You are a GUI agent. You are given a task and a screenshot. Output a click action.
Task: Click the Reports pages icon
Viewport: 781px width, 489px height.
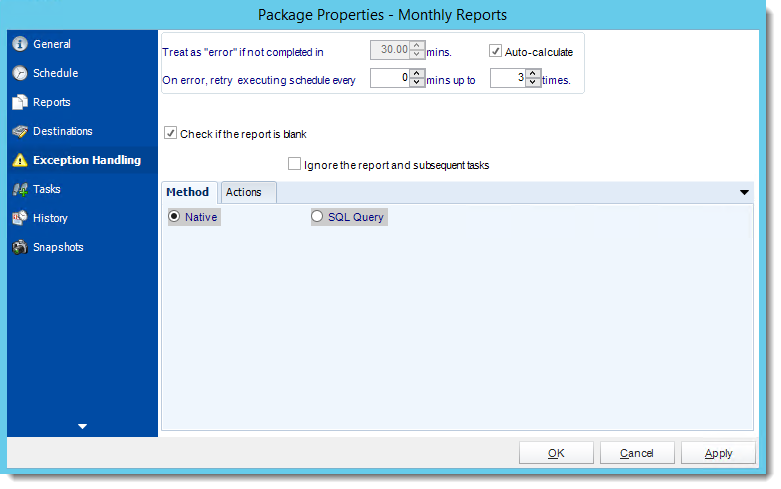[20, 102]
